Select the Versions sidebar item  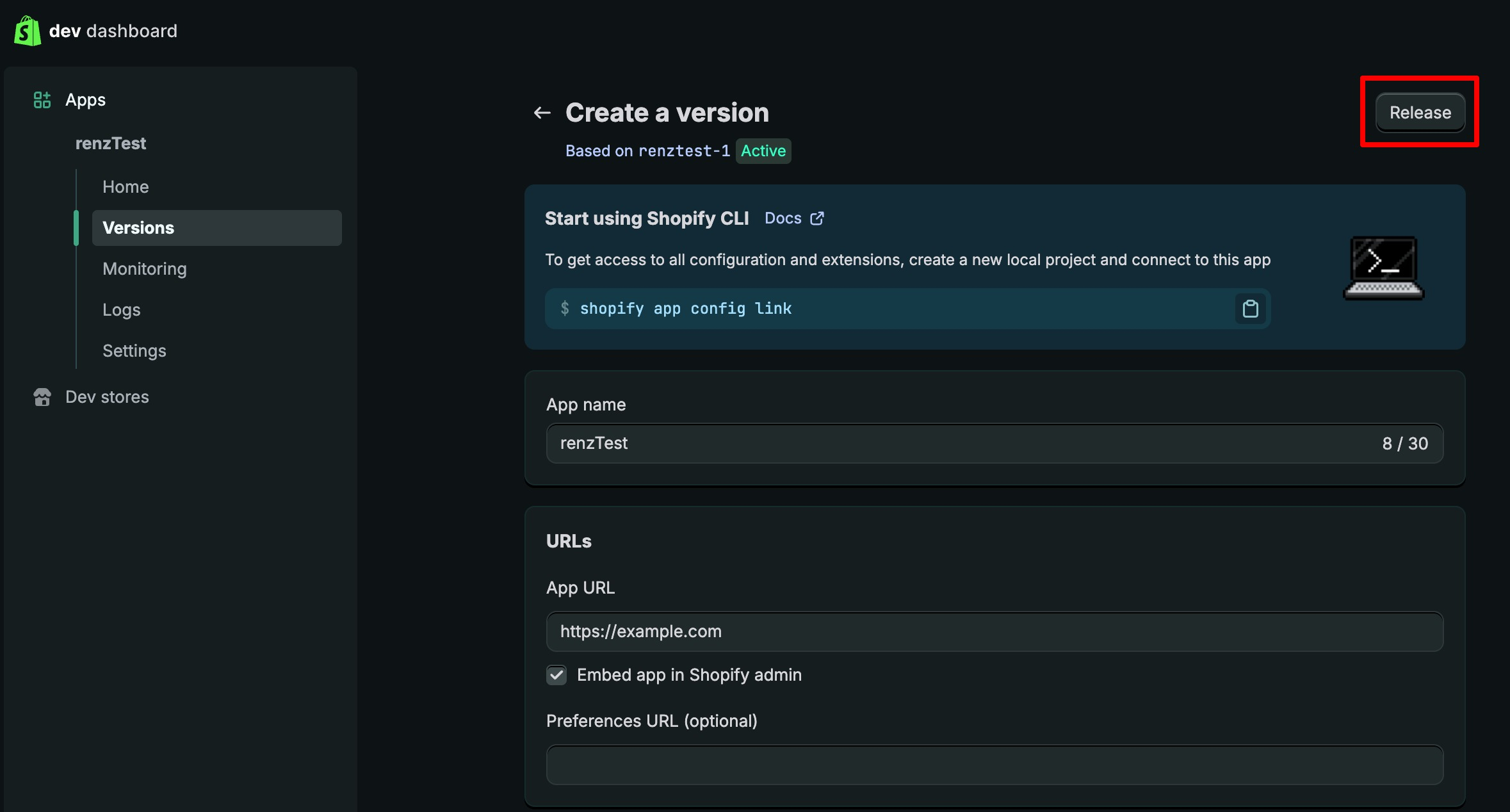tap(138, 228)
